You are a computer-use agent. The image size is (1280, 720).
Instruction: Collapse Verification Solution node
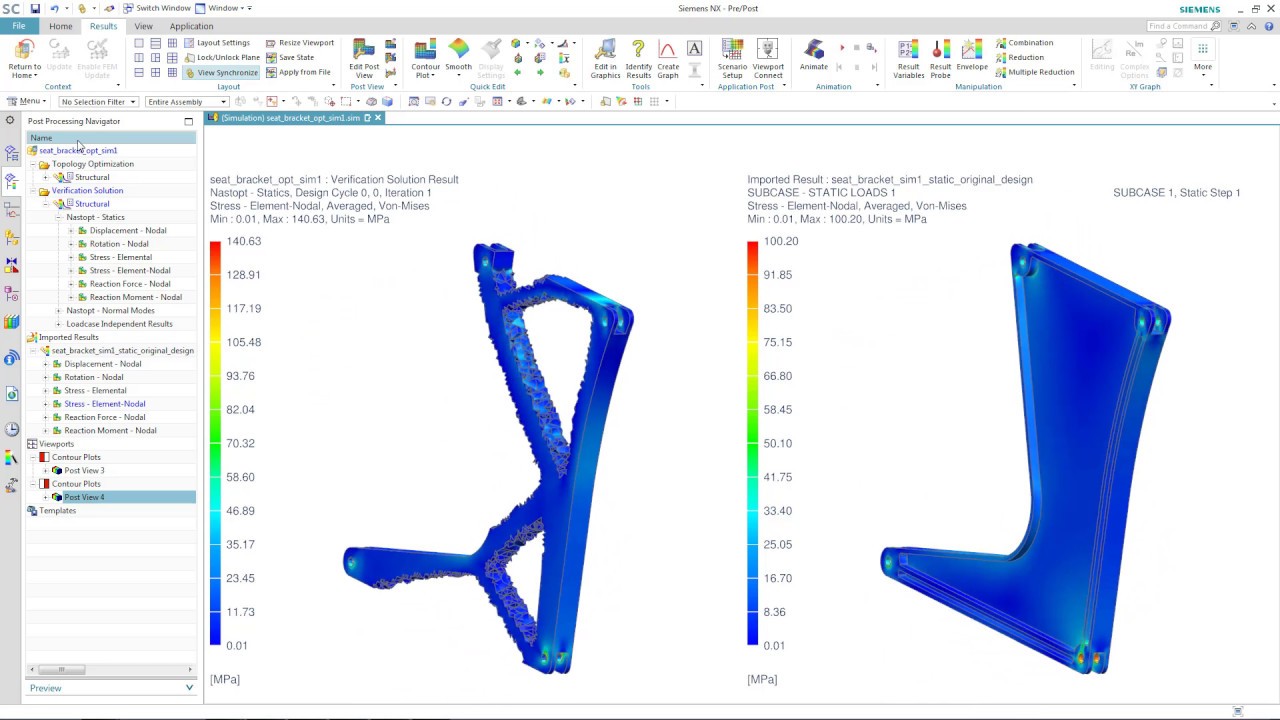point(32,191)
